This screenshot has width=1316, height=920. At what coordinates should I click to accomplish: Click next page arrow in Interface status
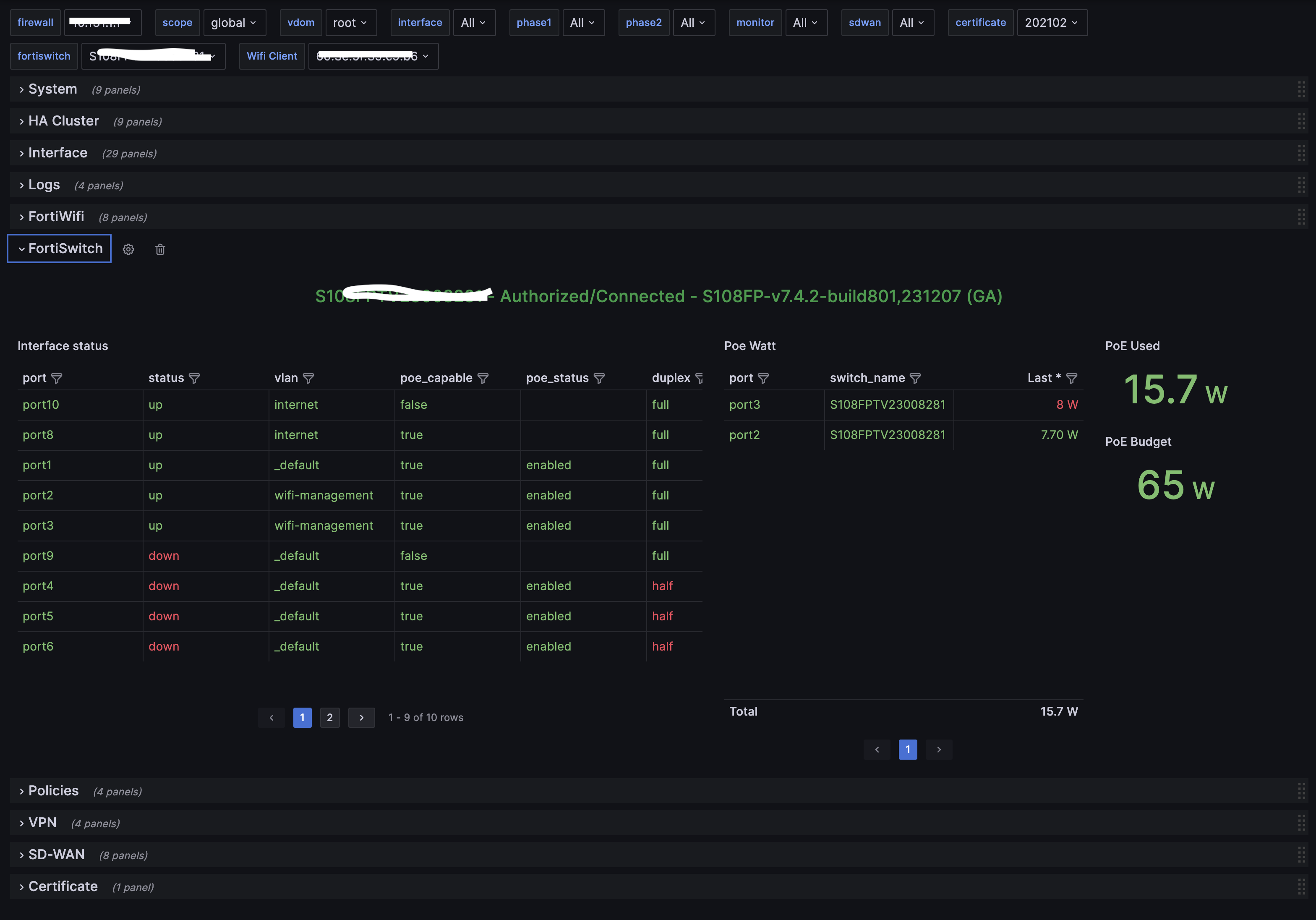(x=362, y=718)
